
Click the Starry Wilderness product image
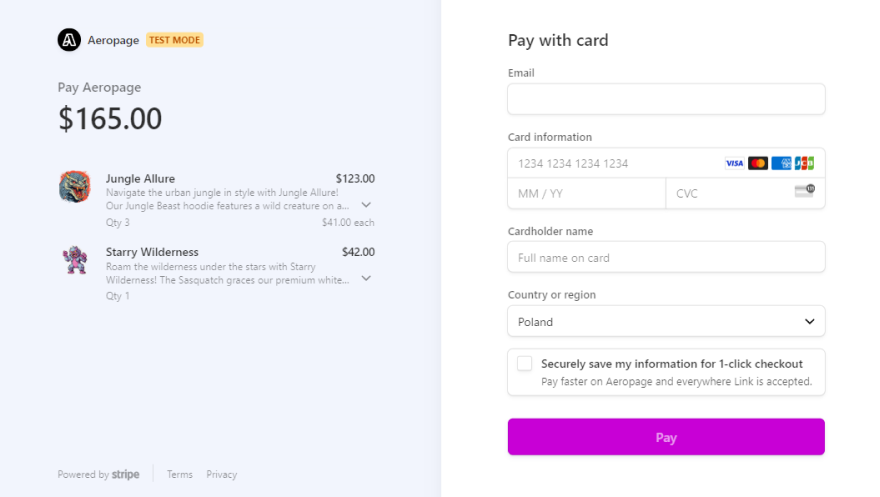coord(75,260)
